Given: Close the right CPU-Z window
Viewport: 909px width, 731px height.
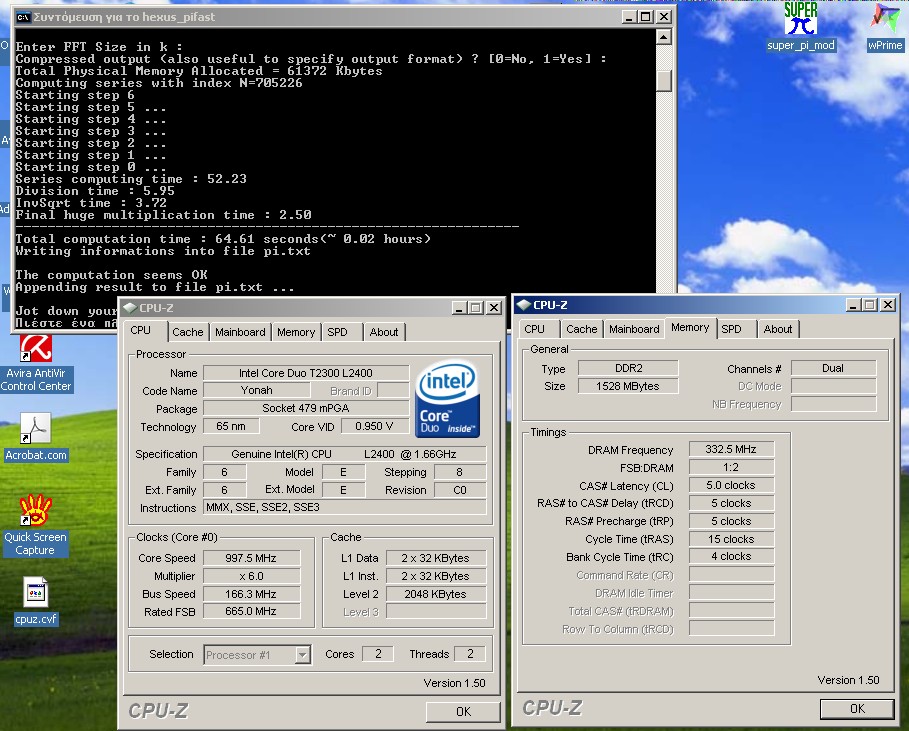Looking at the screenshot, I should [x=888, y=305].
